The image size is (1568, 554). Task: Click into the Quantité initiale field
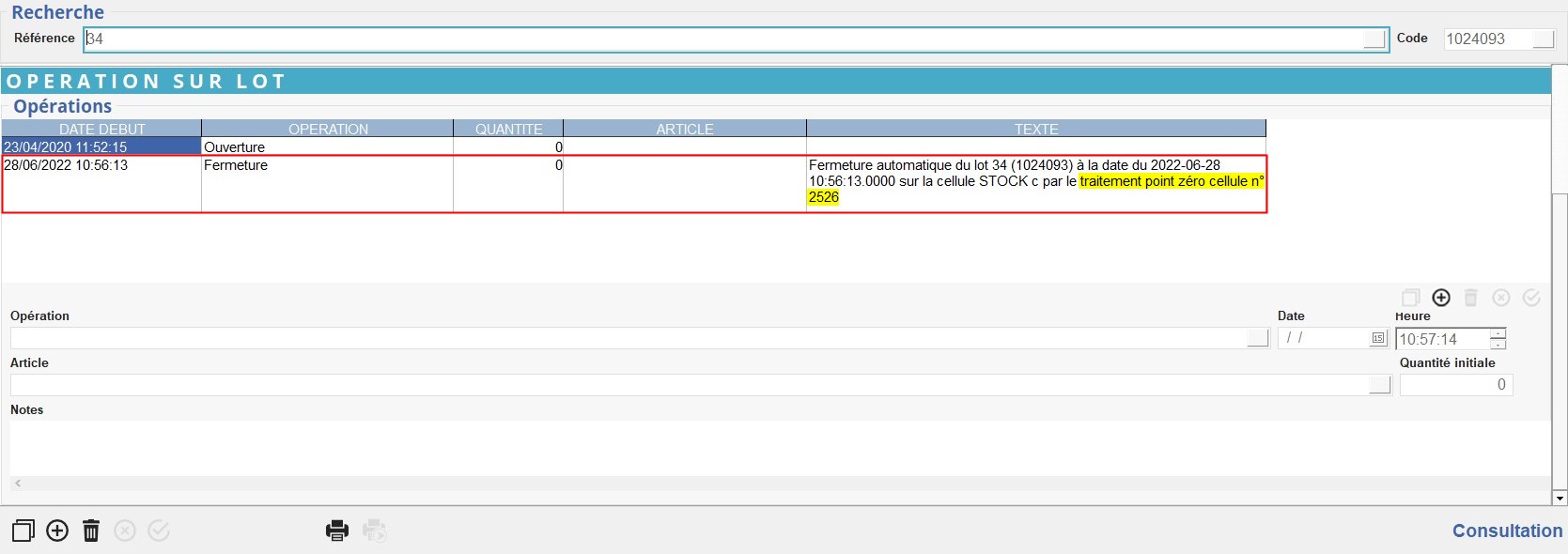pos(1455,385)
